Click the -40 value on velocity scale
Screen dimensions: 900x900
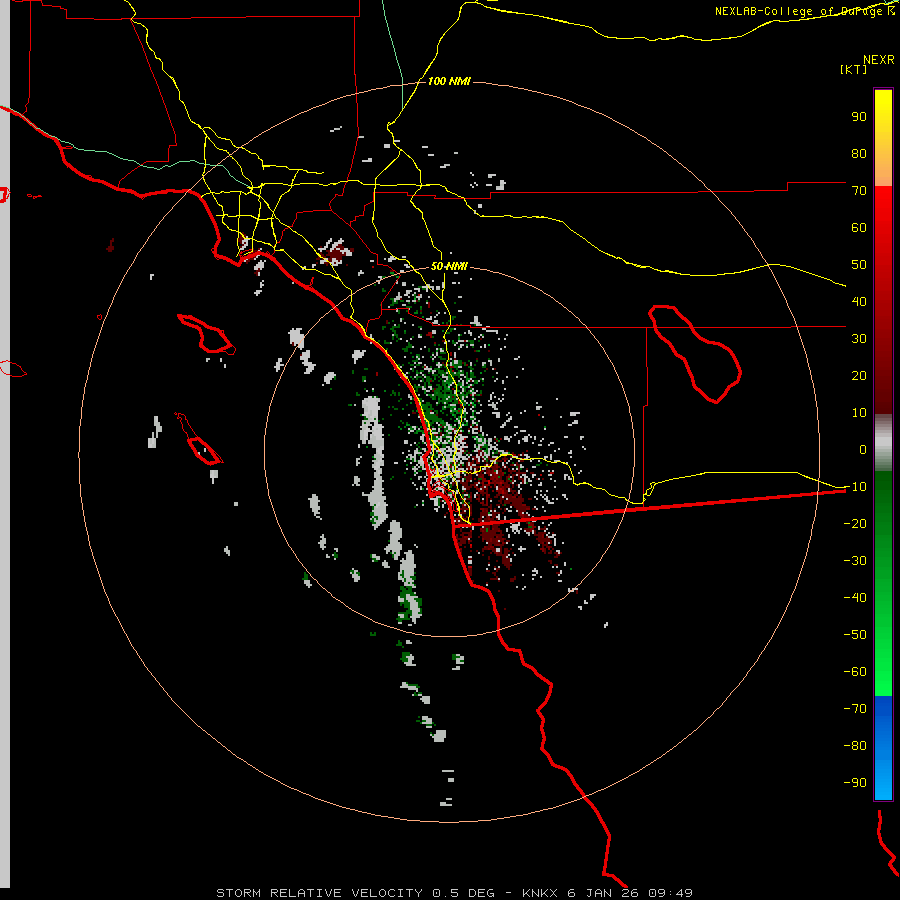tap(855, 598)
